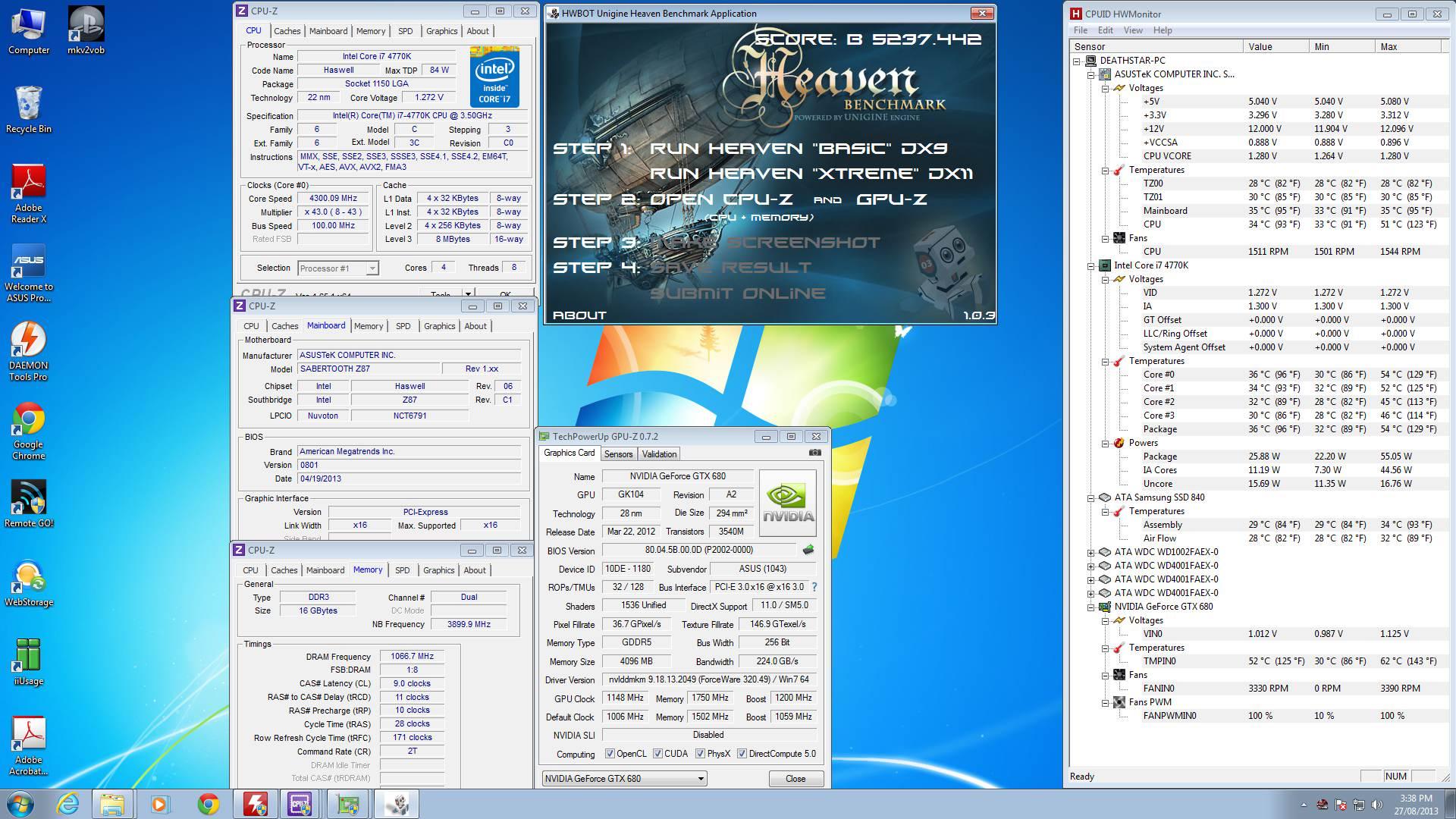Collapse the ASUSTeK COMPUTER INC. node
Image resolution: width=1456 pixels, height=819 pixels.
point(1091,74)
